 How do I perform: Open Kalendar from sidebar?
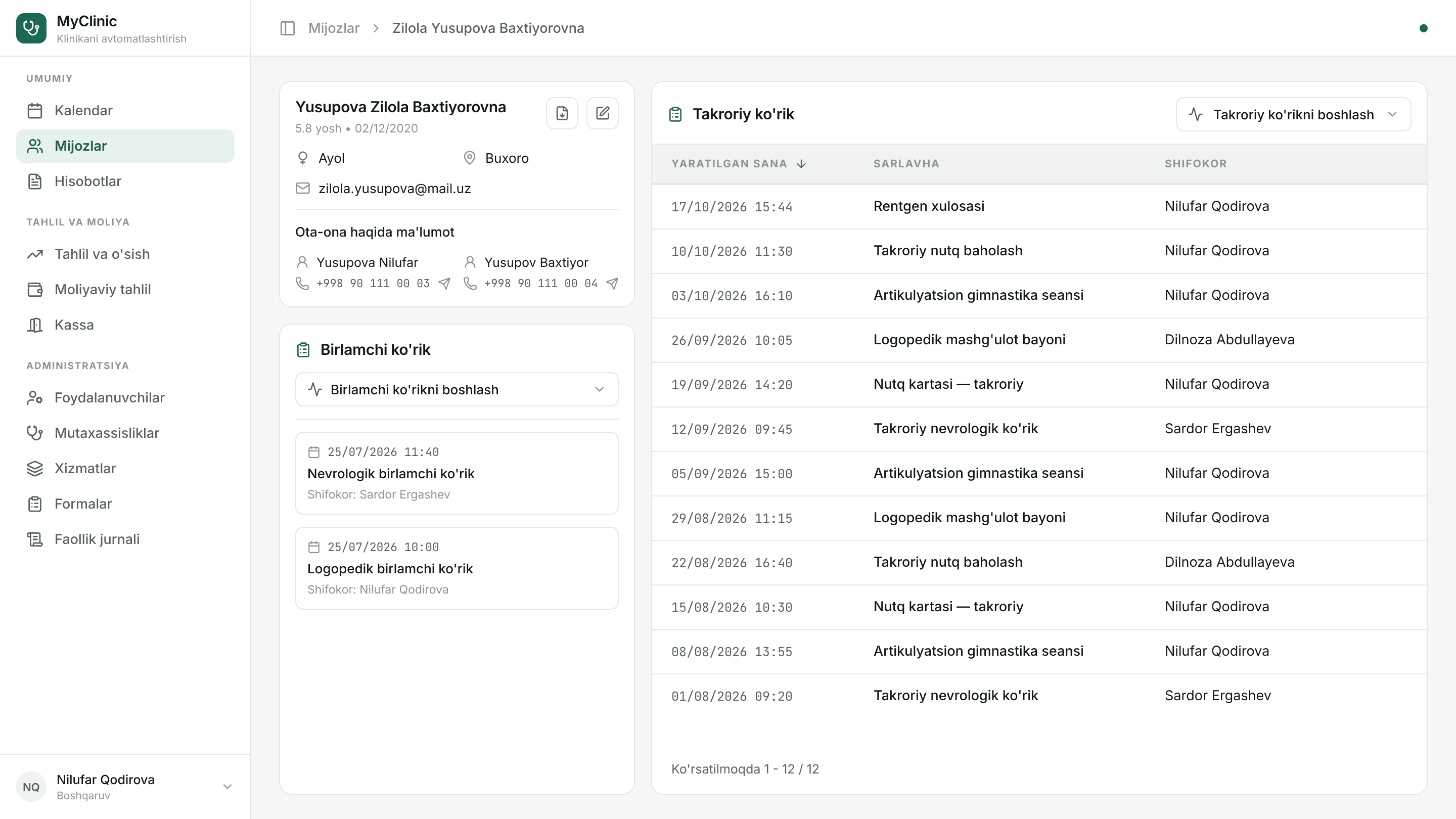[125, 110]
